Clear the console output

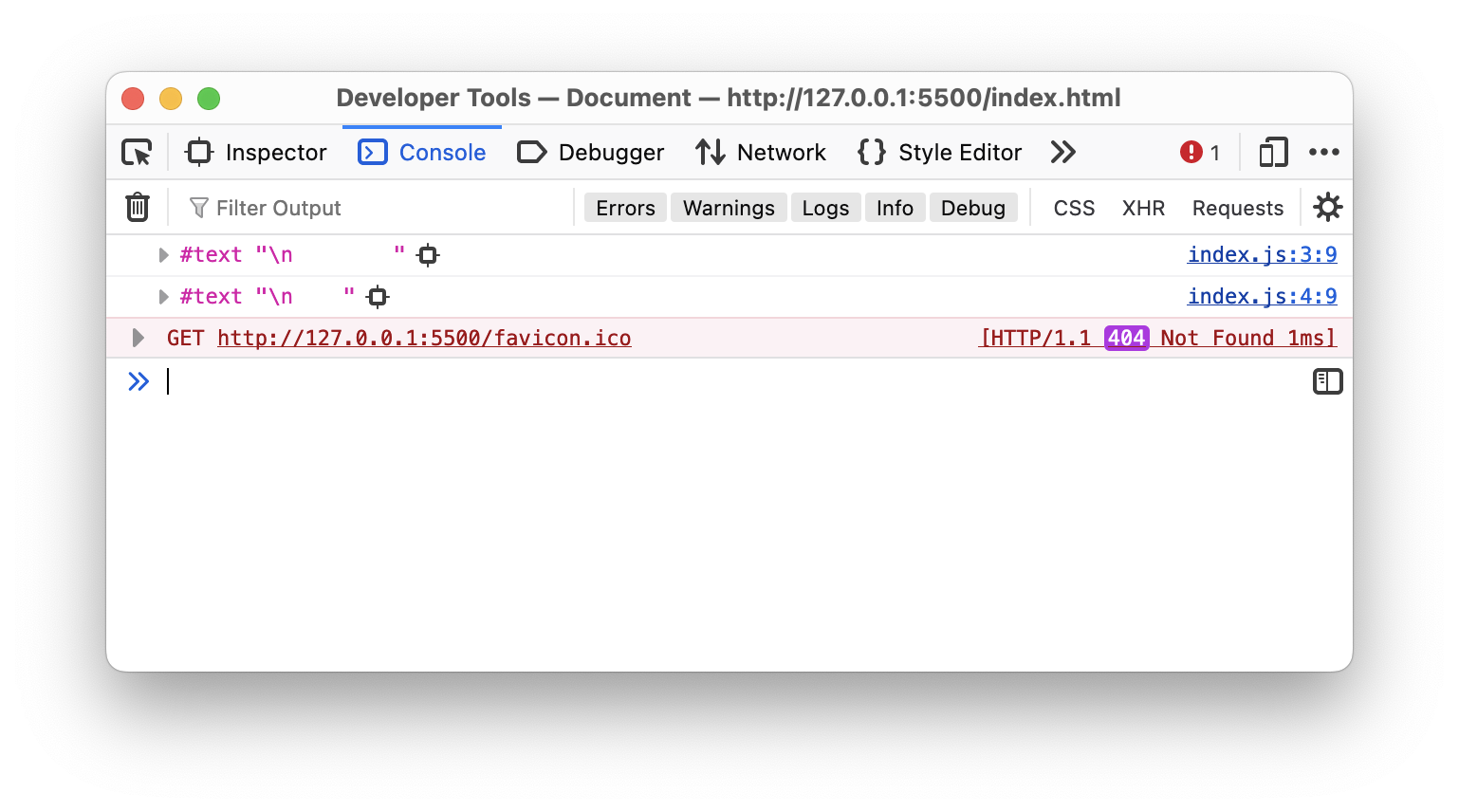coord(138,207)
